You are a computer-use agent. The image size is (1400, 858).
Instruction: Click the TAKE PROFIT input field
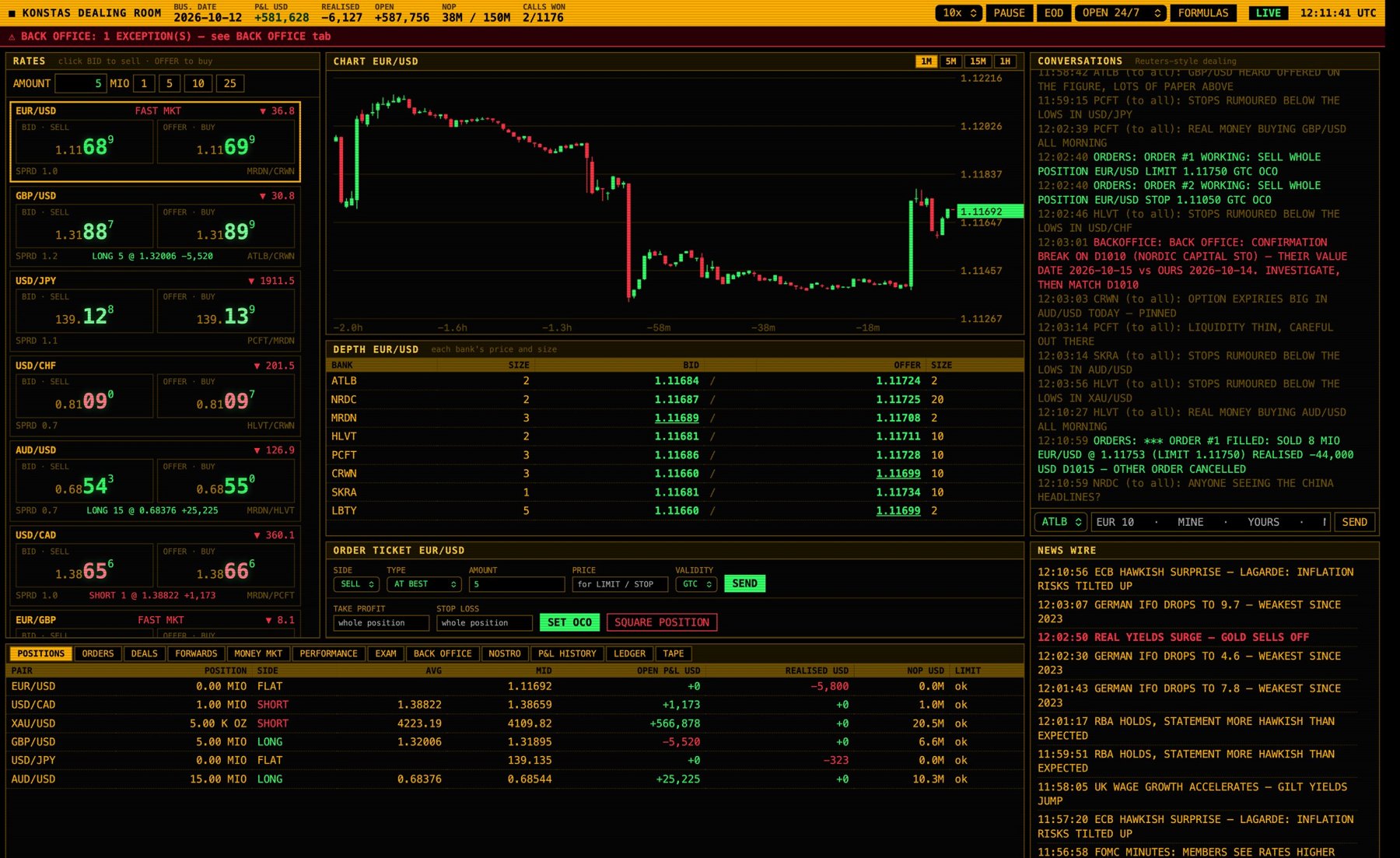(x=381, y=622)
